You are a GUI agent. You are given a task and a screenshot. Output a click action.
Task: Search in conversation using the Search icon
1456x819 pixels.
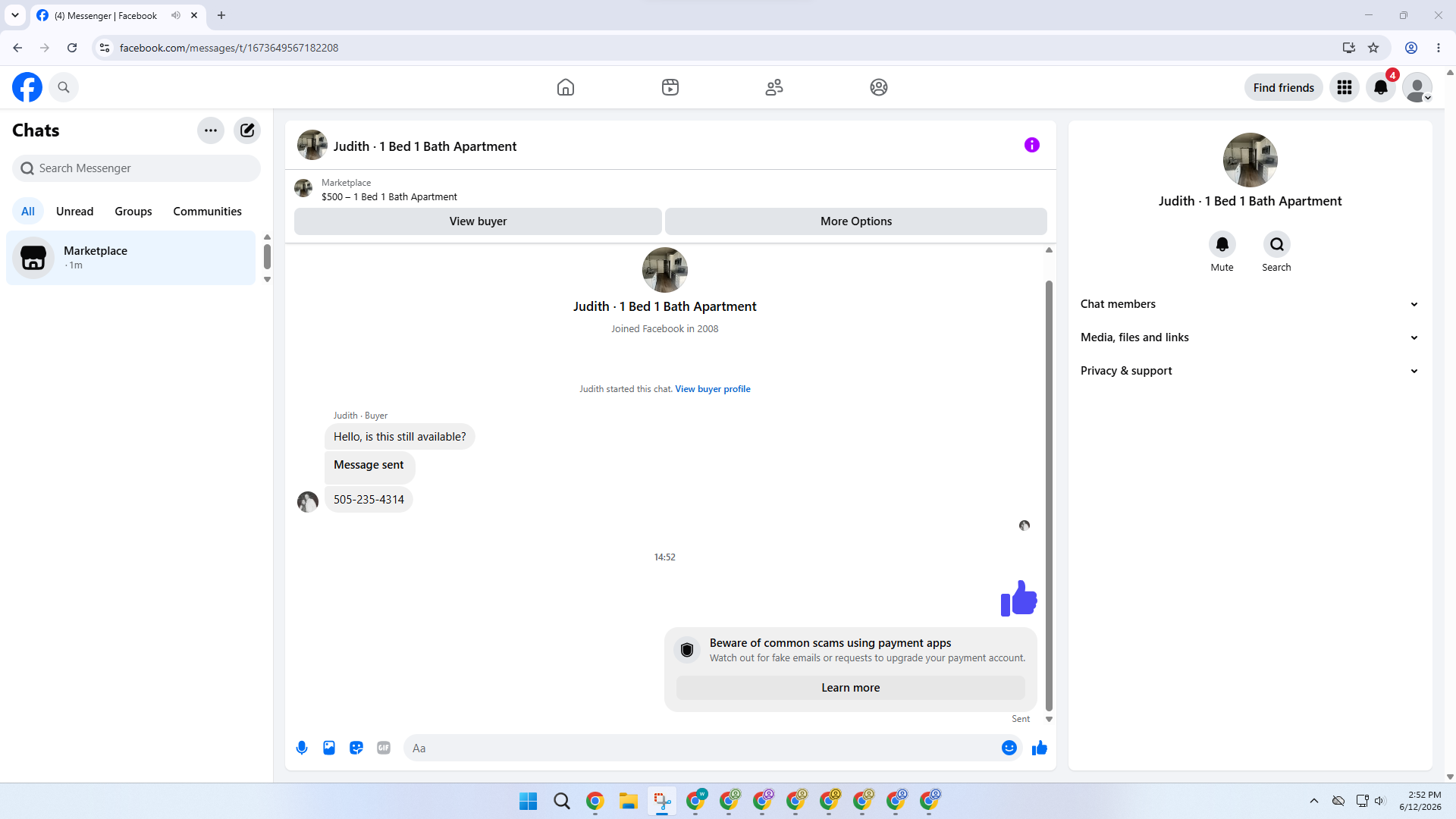coord(1277,244)
